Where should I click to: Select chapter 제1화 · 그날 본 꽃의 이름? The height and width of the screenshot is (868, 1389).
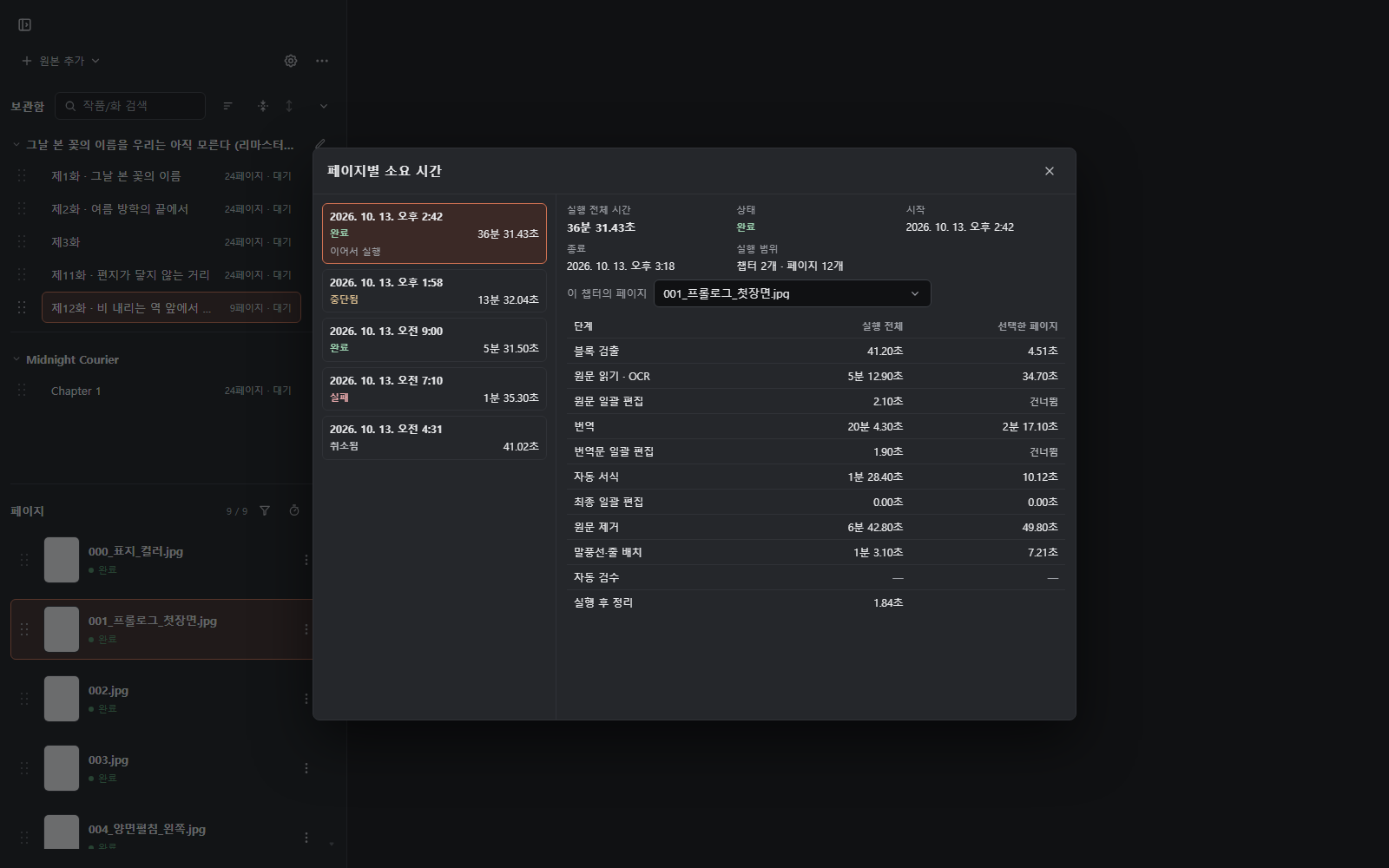[x=171, y=176]
